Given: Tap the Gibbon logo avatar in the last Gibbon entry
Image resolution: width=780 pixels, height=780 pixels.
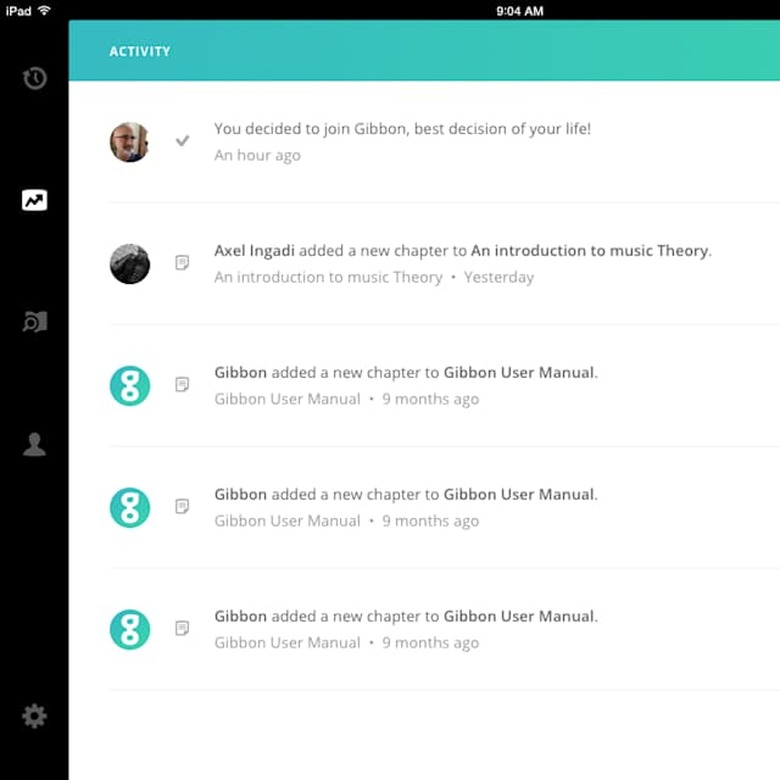Looking at the screenshot, I should 129,629.
